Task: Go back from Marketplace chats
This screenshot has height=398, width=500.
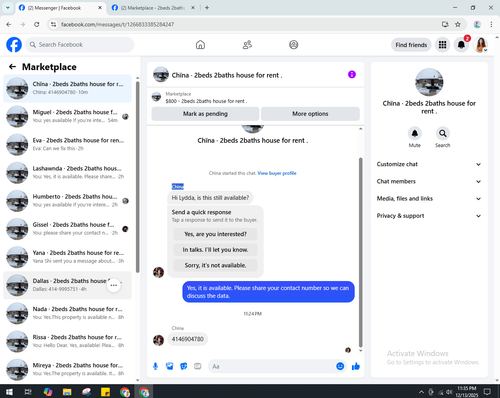Action: (x=12, y=67)
